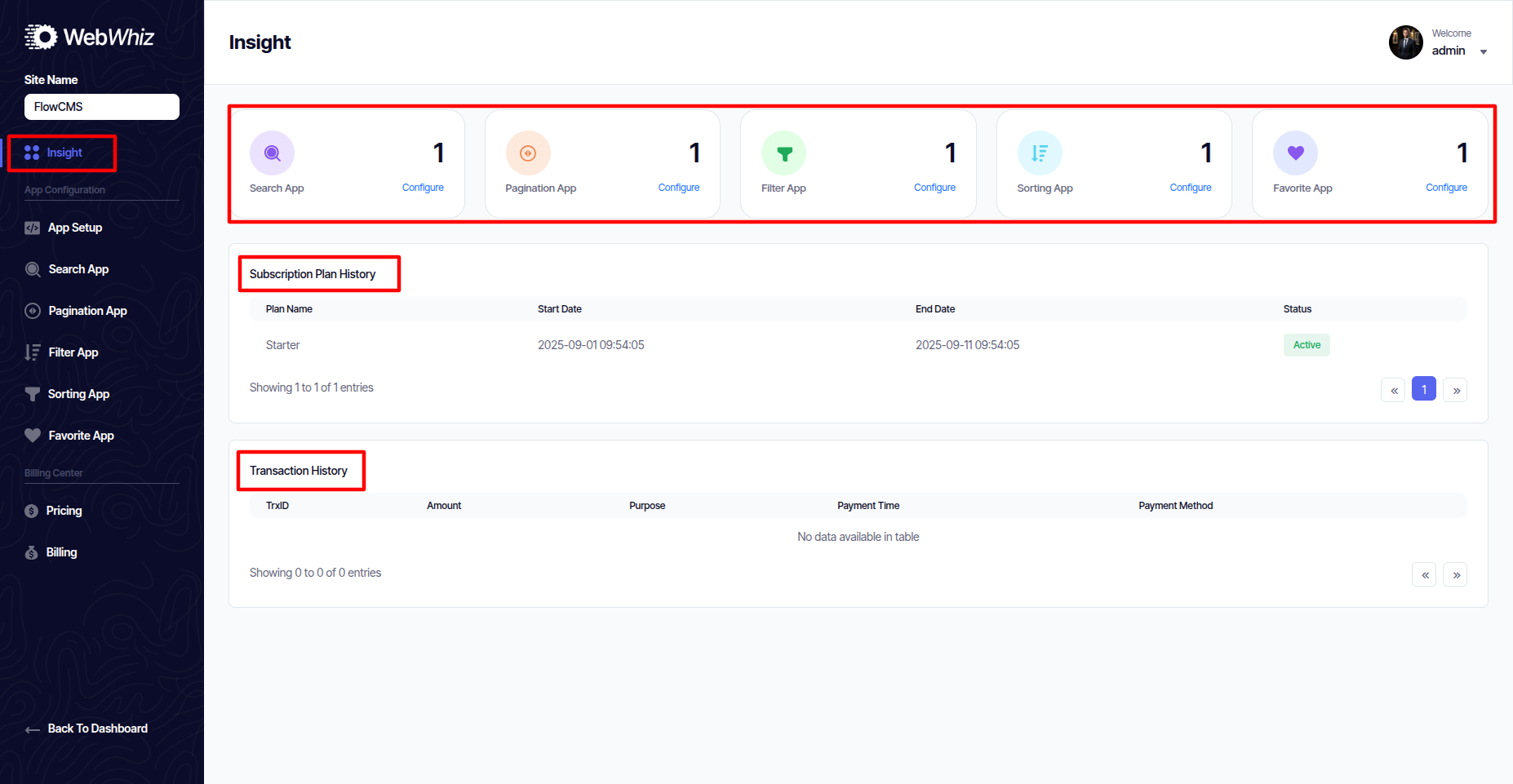The image size is (1513, 784).
Task: Sort the transactions by Payment Time column
Action: (x=867, y=506)
